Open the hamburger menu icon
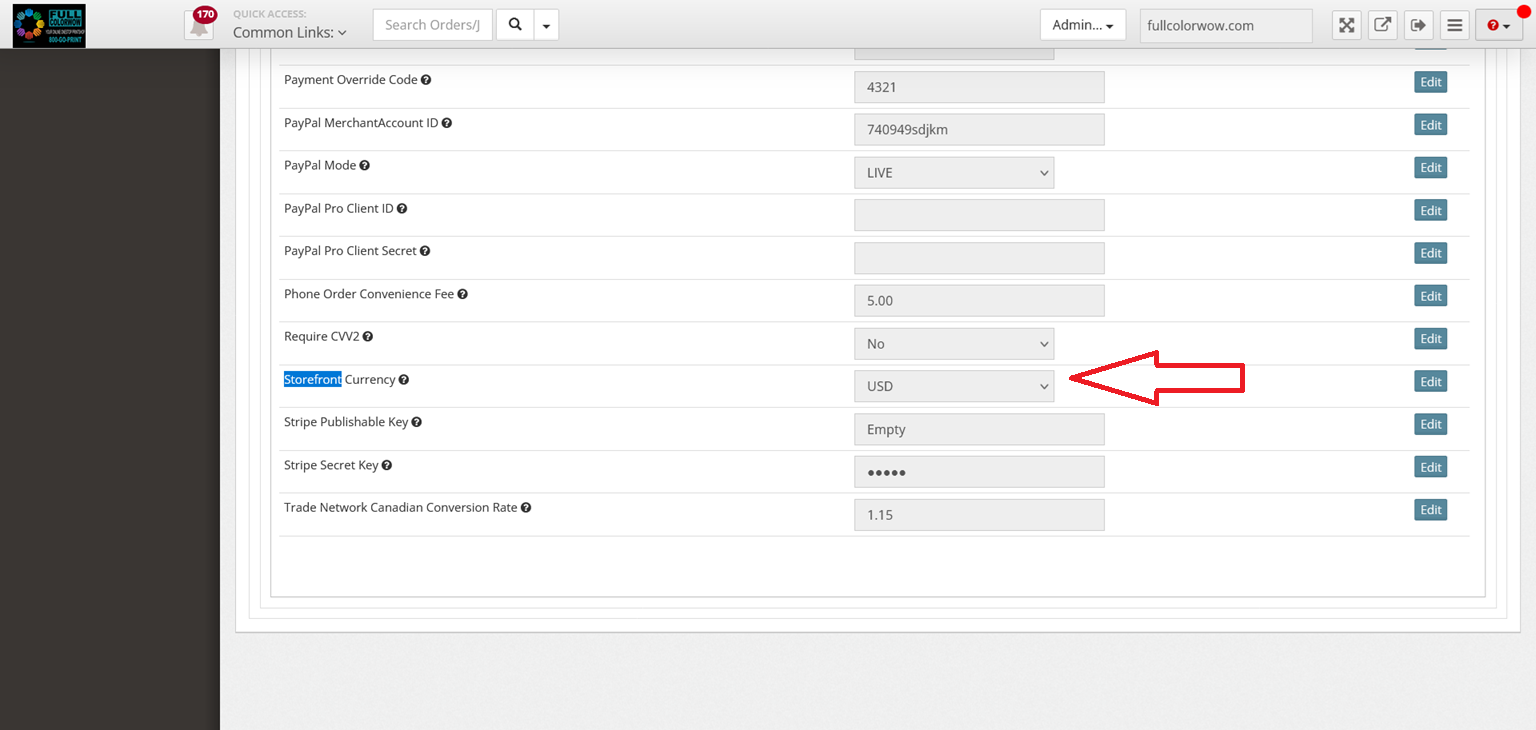 [x=1455, y=25]
